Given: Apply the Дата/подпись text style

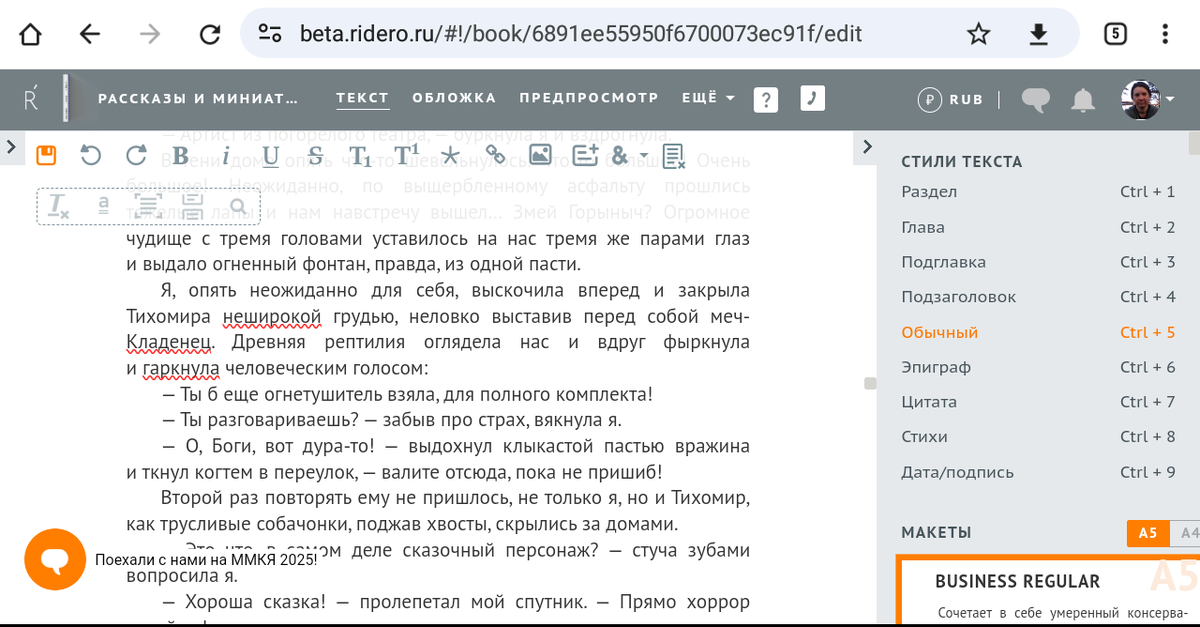Looking at the screenshot, I should [1038, 472].
